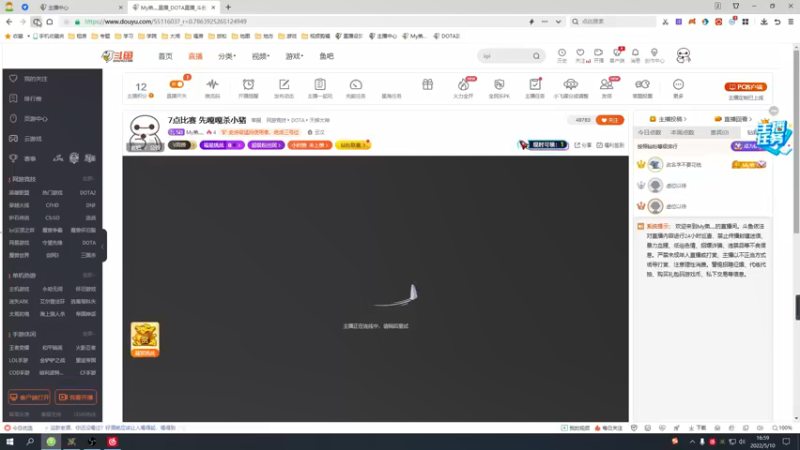This screenshot has height=450, width=800.
Task: Open 发布动态 edit pencil icon
Action: [284, 84]
